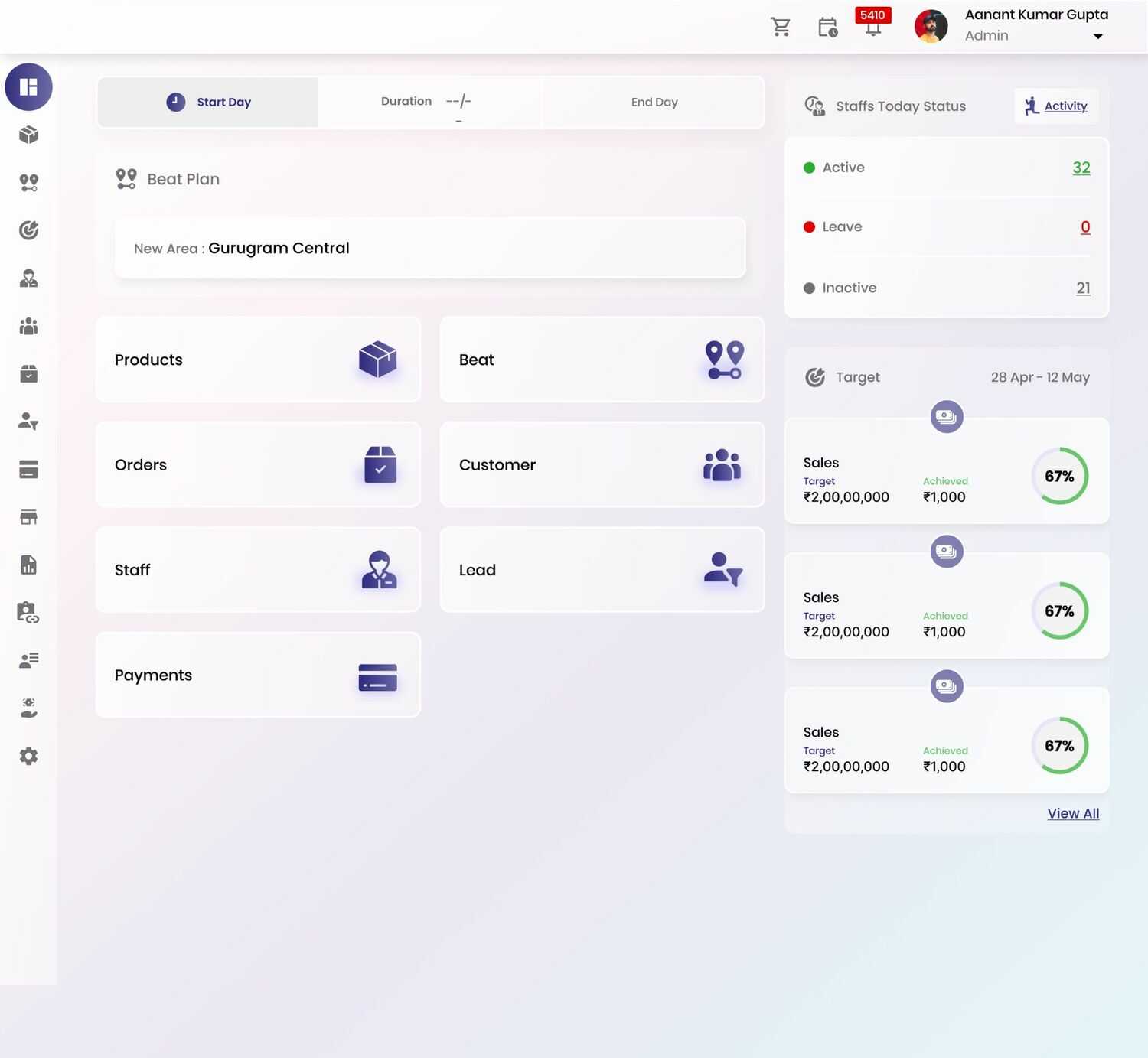The height and width of the screenshot is (1058, 1148).
Task: Select the Products icon in the sidebar
Action: coord(28,135)
